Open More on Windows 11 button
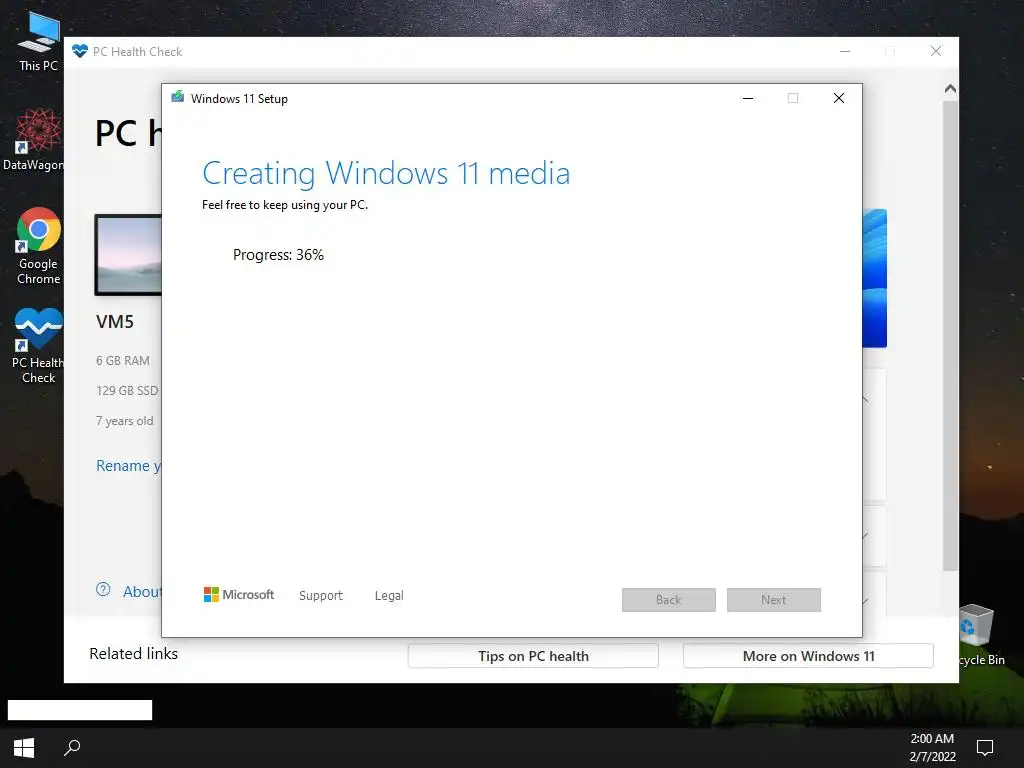The image size is (1024, 768). (808, 656)
